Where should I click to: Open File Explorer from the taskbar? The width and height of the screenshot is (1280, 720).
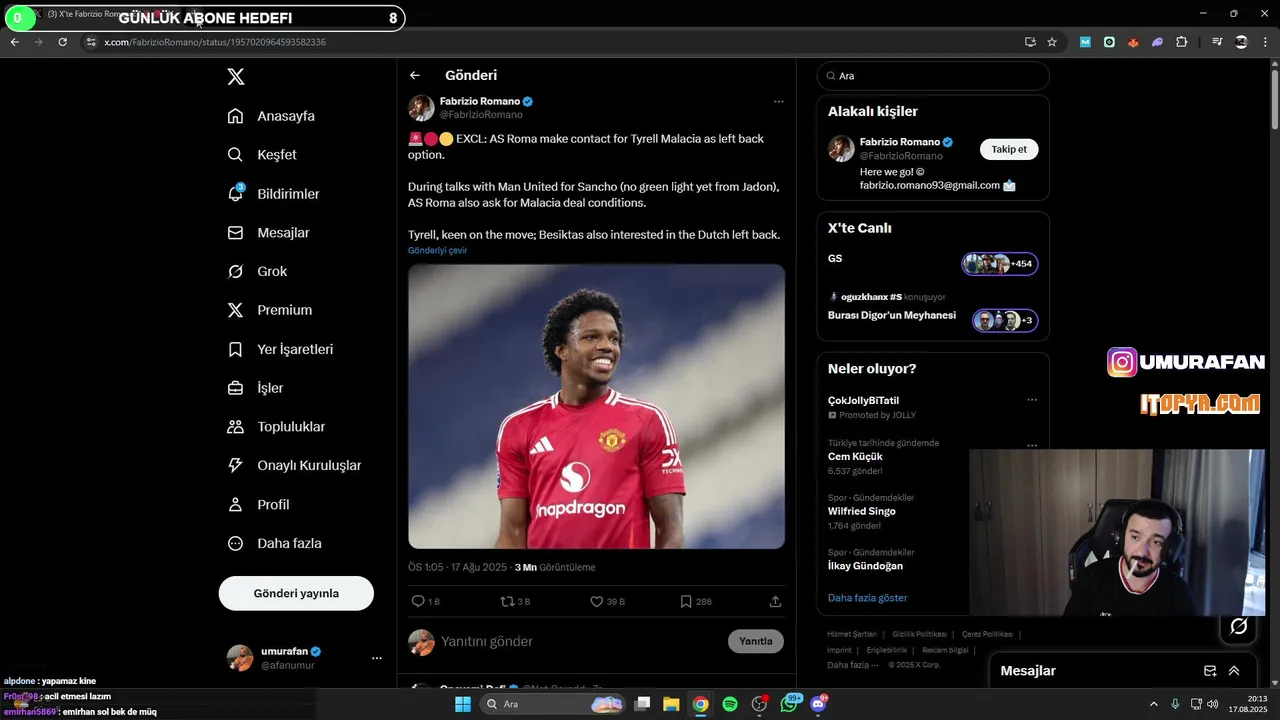pos(671,704)
